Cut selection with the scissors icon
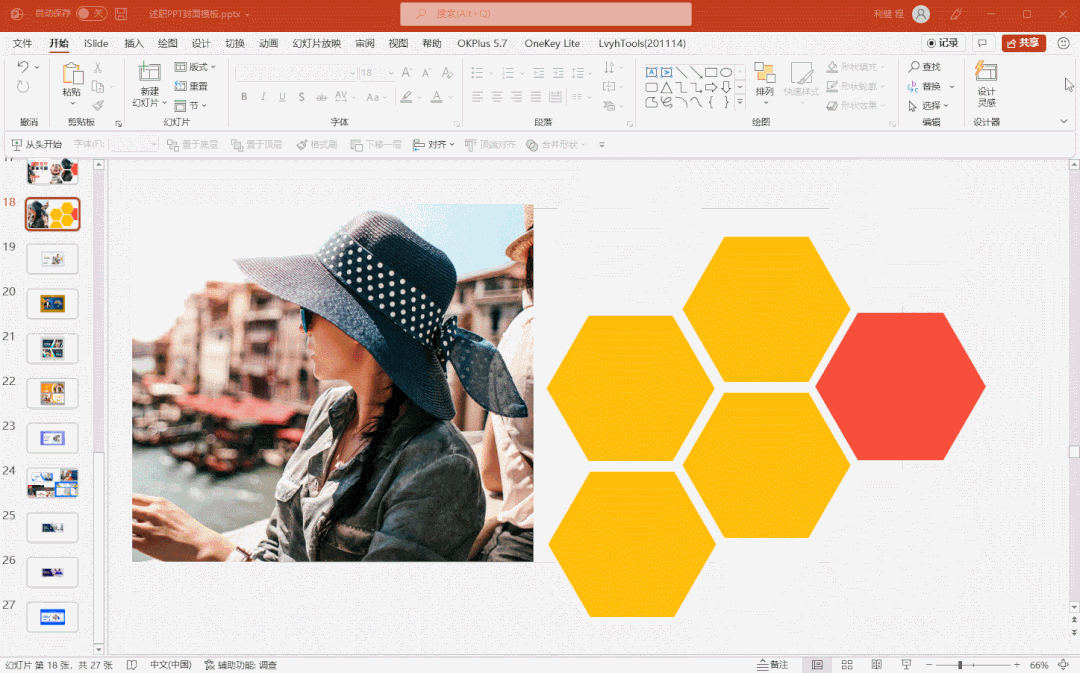The height and width of the screenshot is (673, 1080). (x=98, y=68)
